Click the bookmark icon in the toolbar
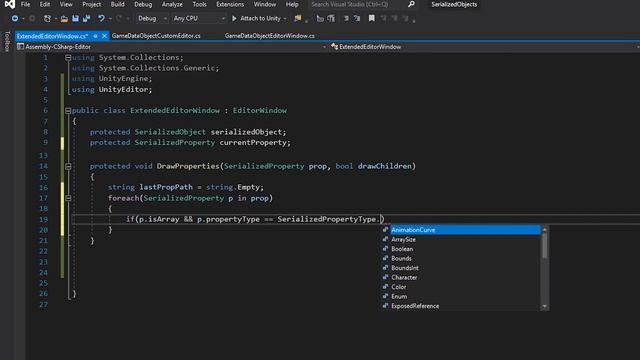 click(371, 18)
